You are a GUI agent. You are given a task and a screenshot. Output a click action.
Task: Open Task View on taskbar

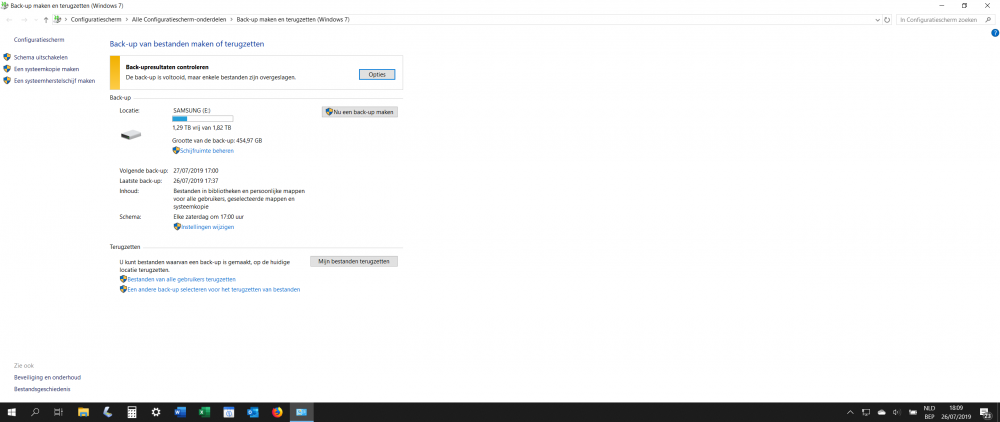click(58, 412)
